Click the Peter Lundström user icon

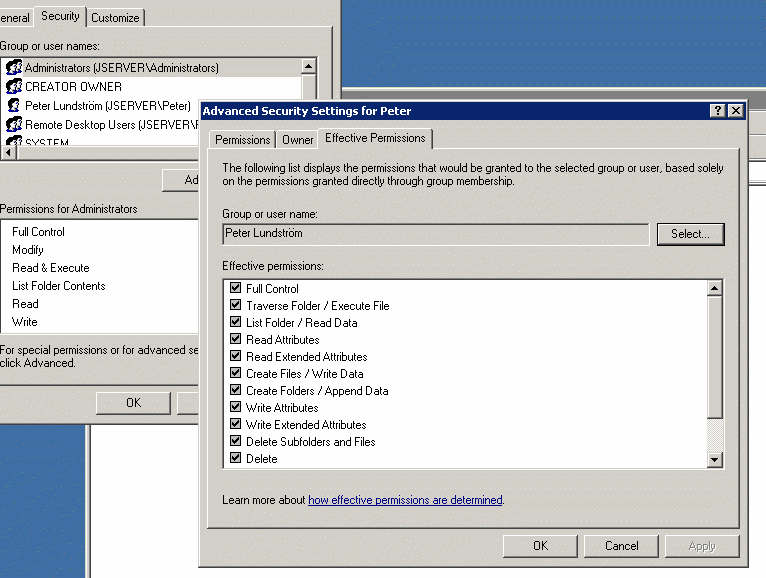pyautogui.click(x=14, y=106)
